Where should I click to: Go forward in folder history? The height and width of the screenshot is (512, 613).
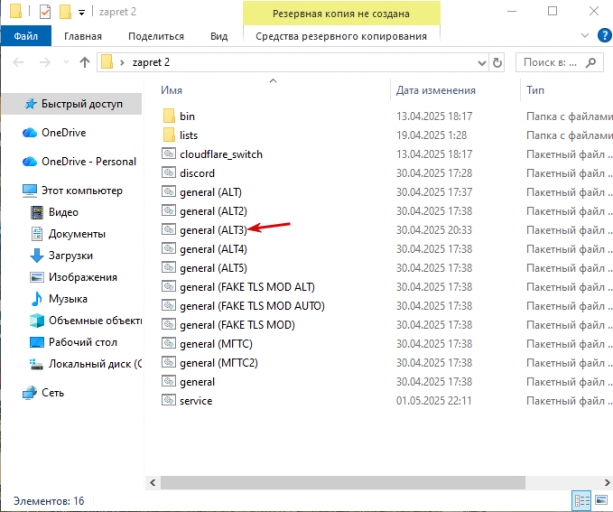coord(45,62)
